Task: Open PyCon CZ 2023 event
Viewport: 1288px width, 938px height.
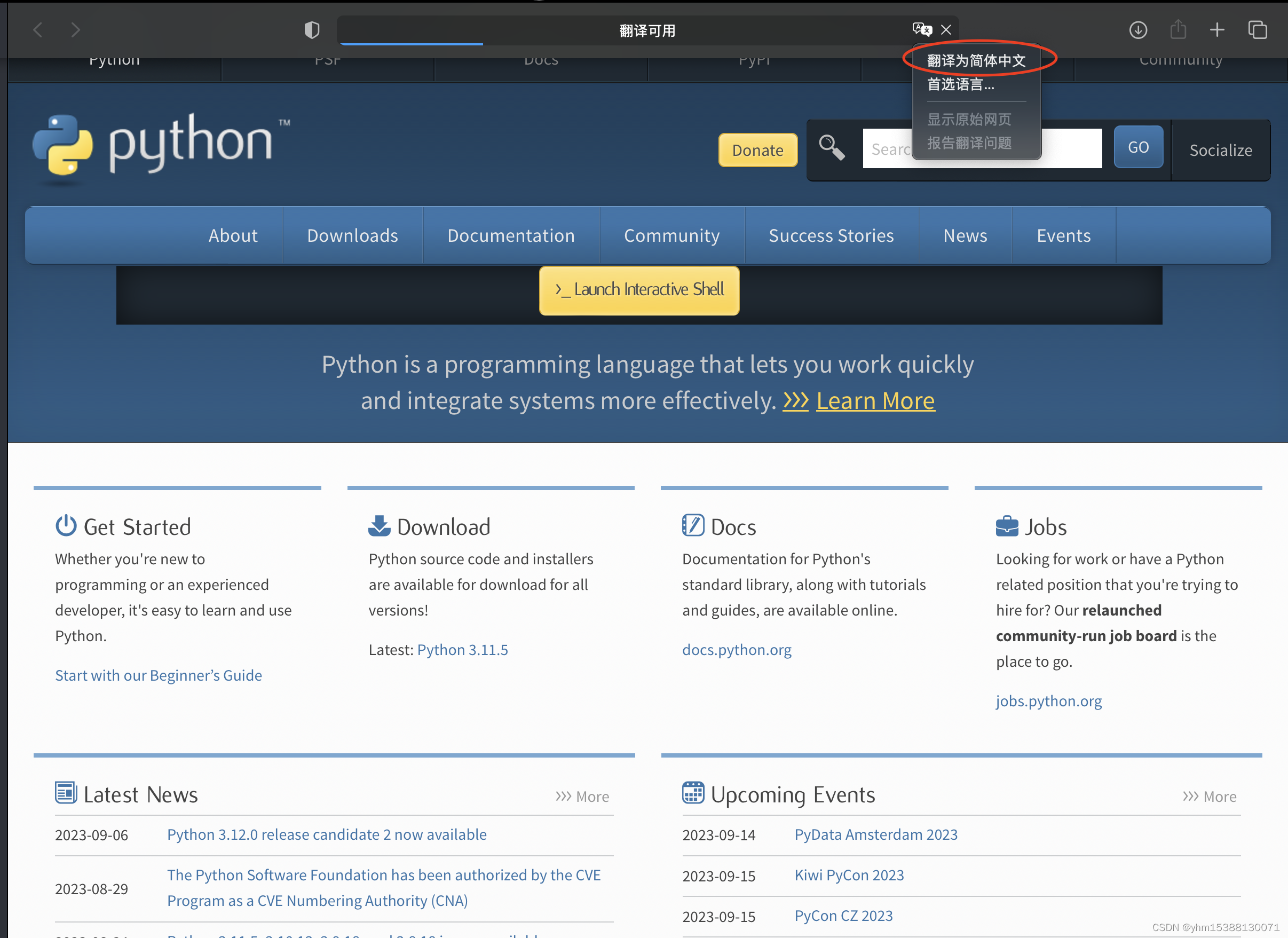Action: [x=843, y=916]
